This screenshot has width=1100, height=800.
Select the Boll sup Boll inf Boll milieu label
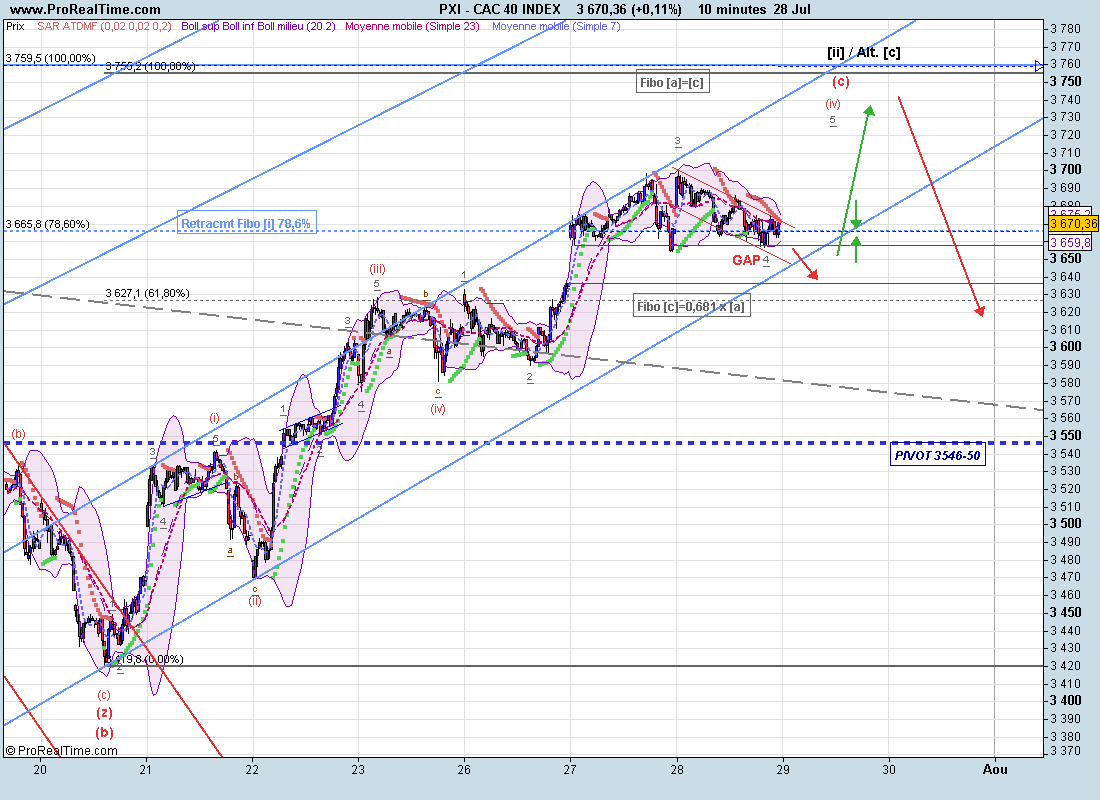pos(258,26)
